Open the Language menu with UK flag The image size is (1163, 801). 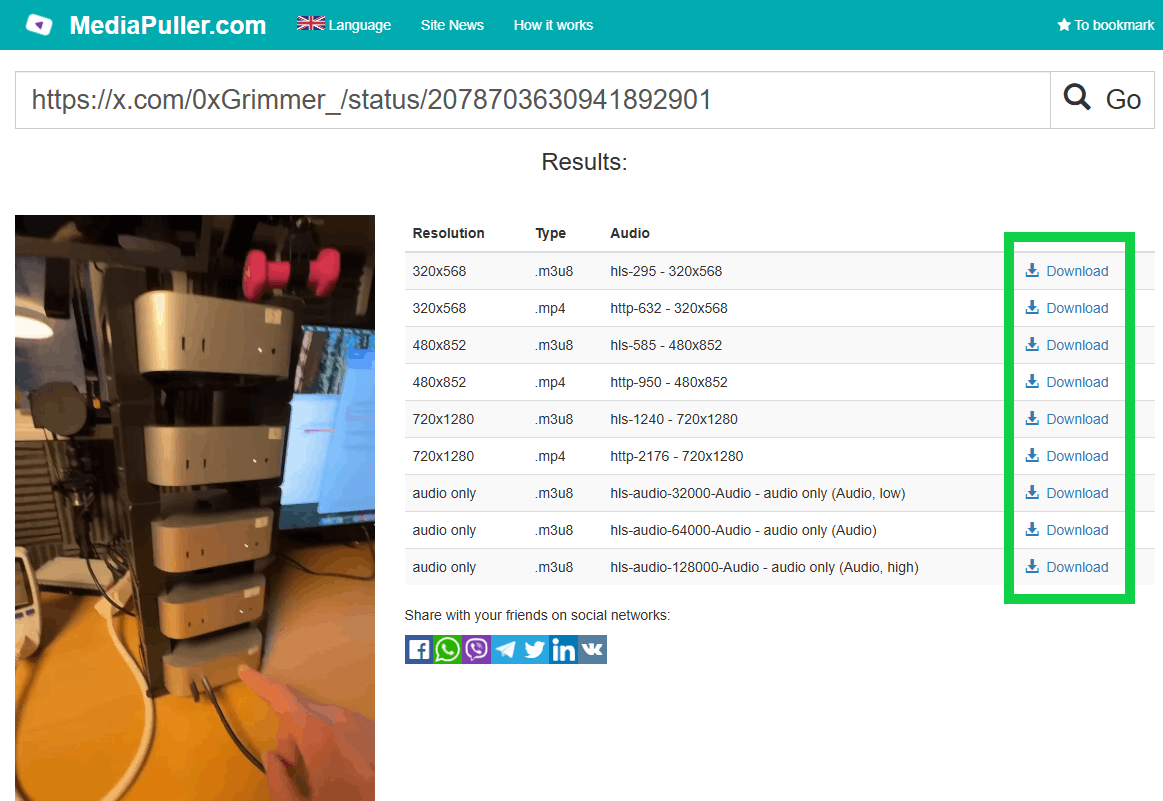click(343, 24)
